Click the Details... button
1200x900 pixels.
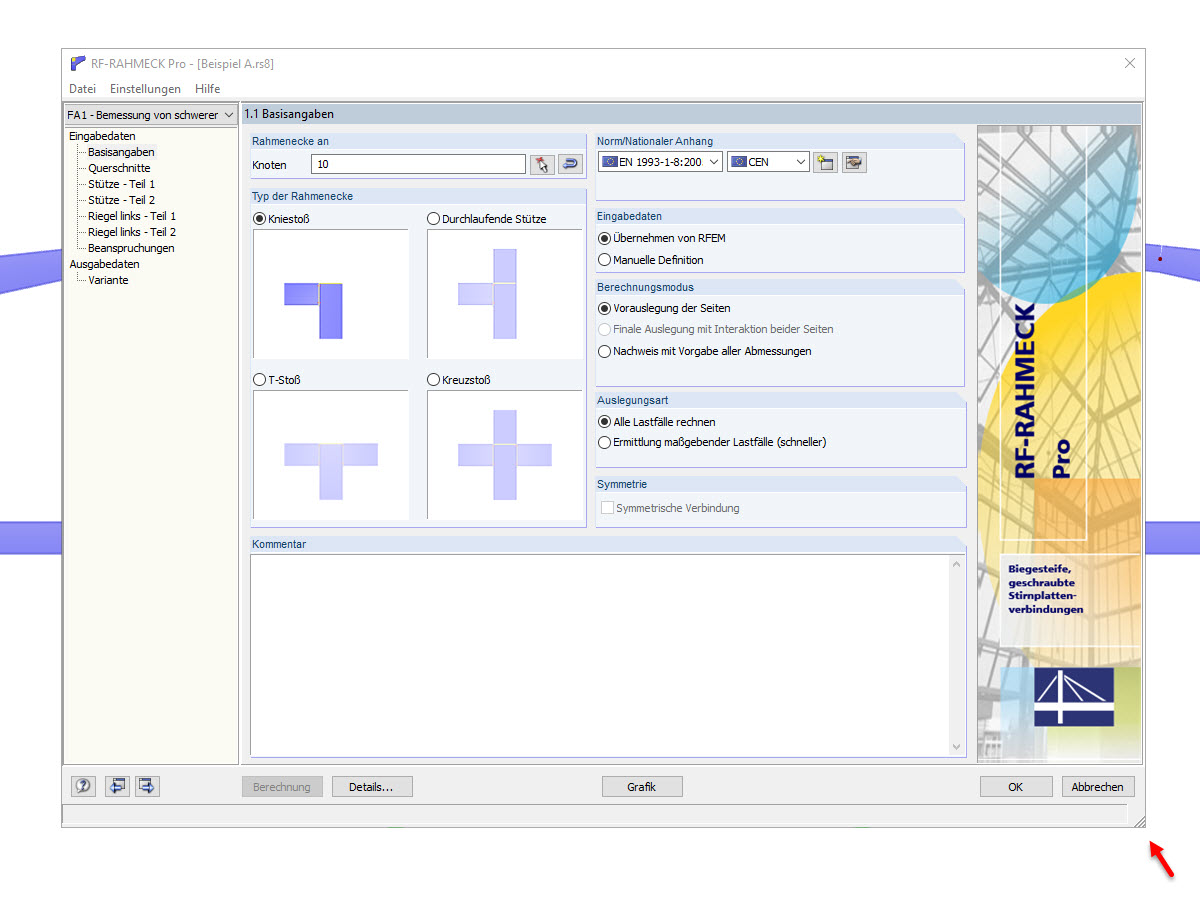[x=372, y=786]
